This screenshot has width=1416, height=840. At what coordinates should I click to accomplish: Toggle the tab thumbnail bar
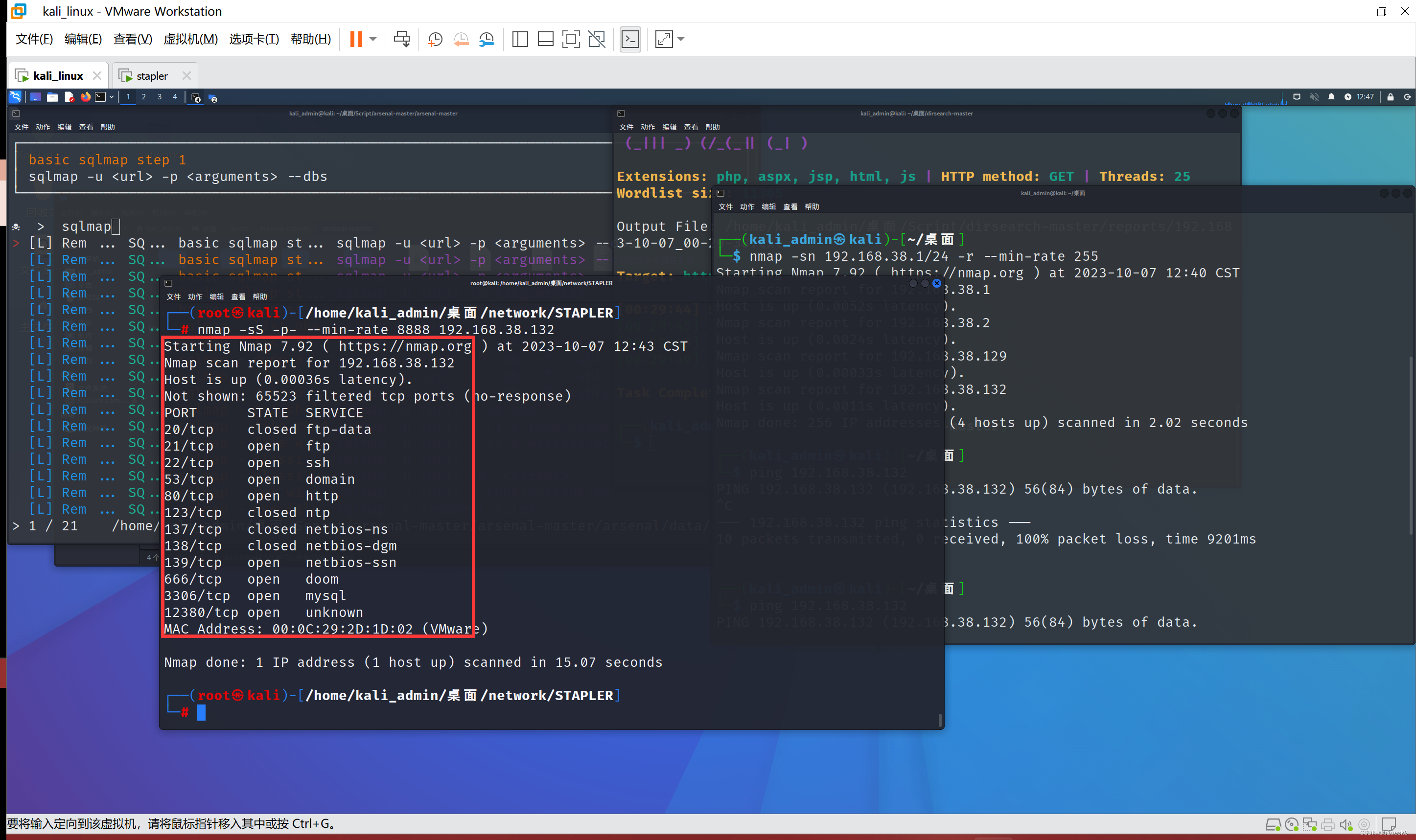point(545,39)
